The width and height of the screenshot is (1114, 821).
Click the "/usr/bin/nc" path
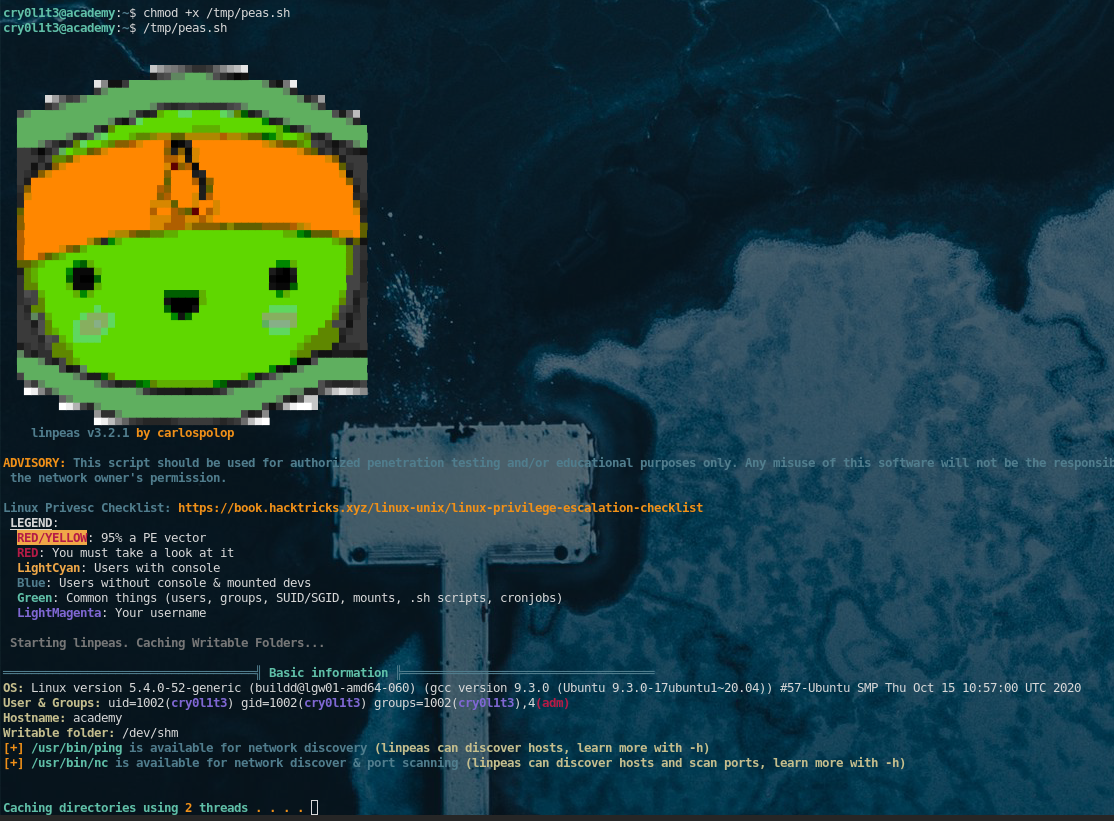70,762
